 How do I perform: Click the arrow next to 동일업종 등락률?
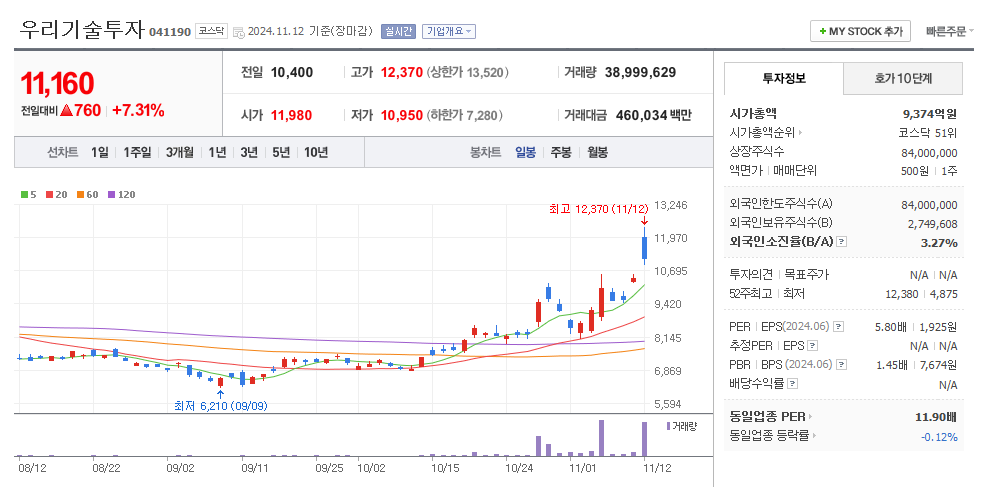coord(814,436)
